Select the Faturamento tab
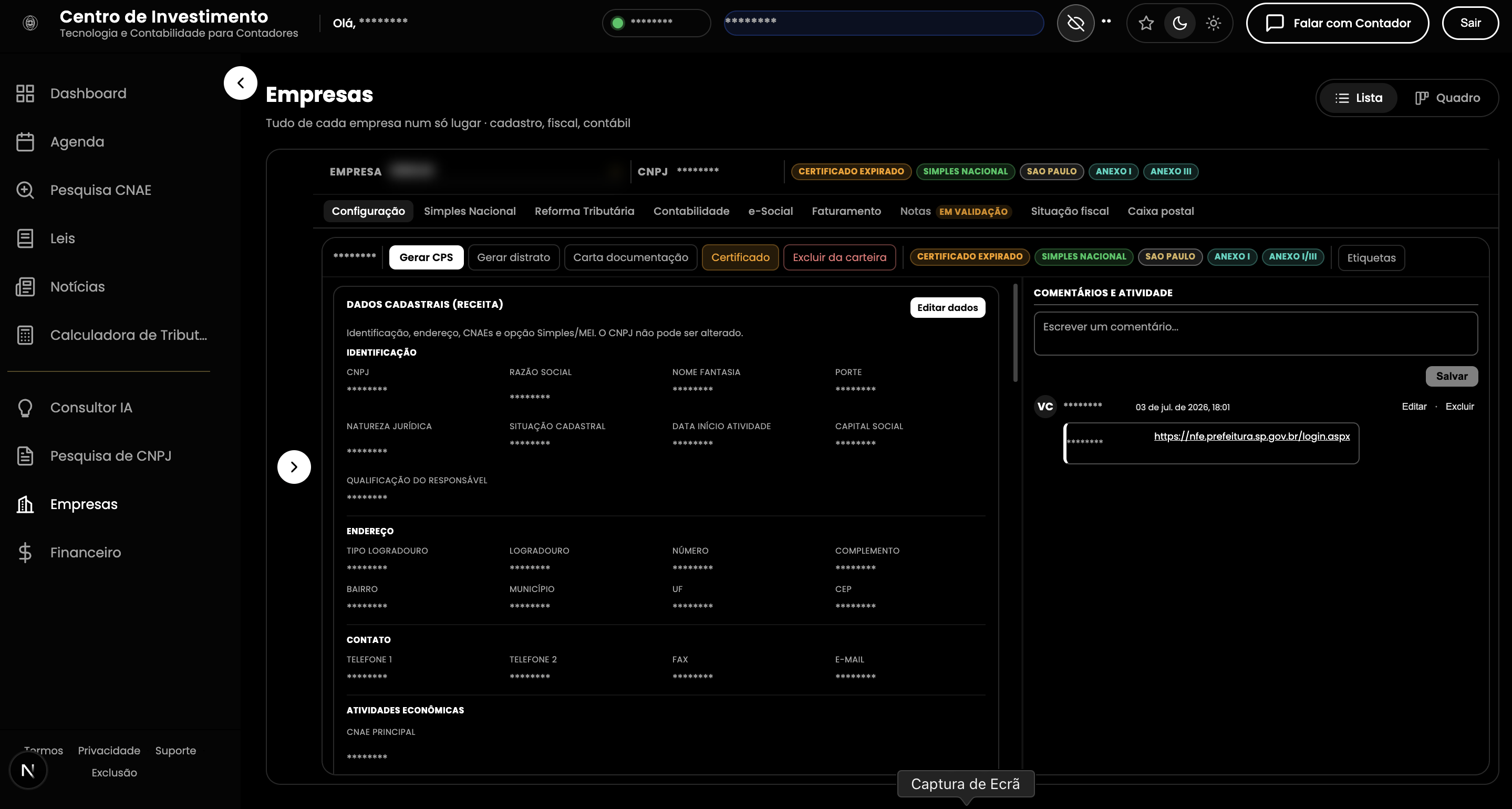Image resolution: width=1512 pixels, height=809 pixels. pyautogui.click(x=846, y=211)
